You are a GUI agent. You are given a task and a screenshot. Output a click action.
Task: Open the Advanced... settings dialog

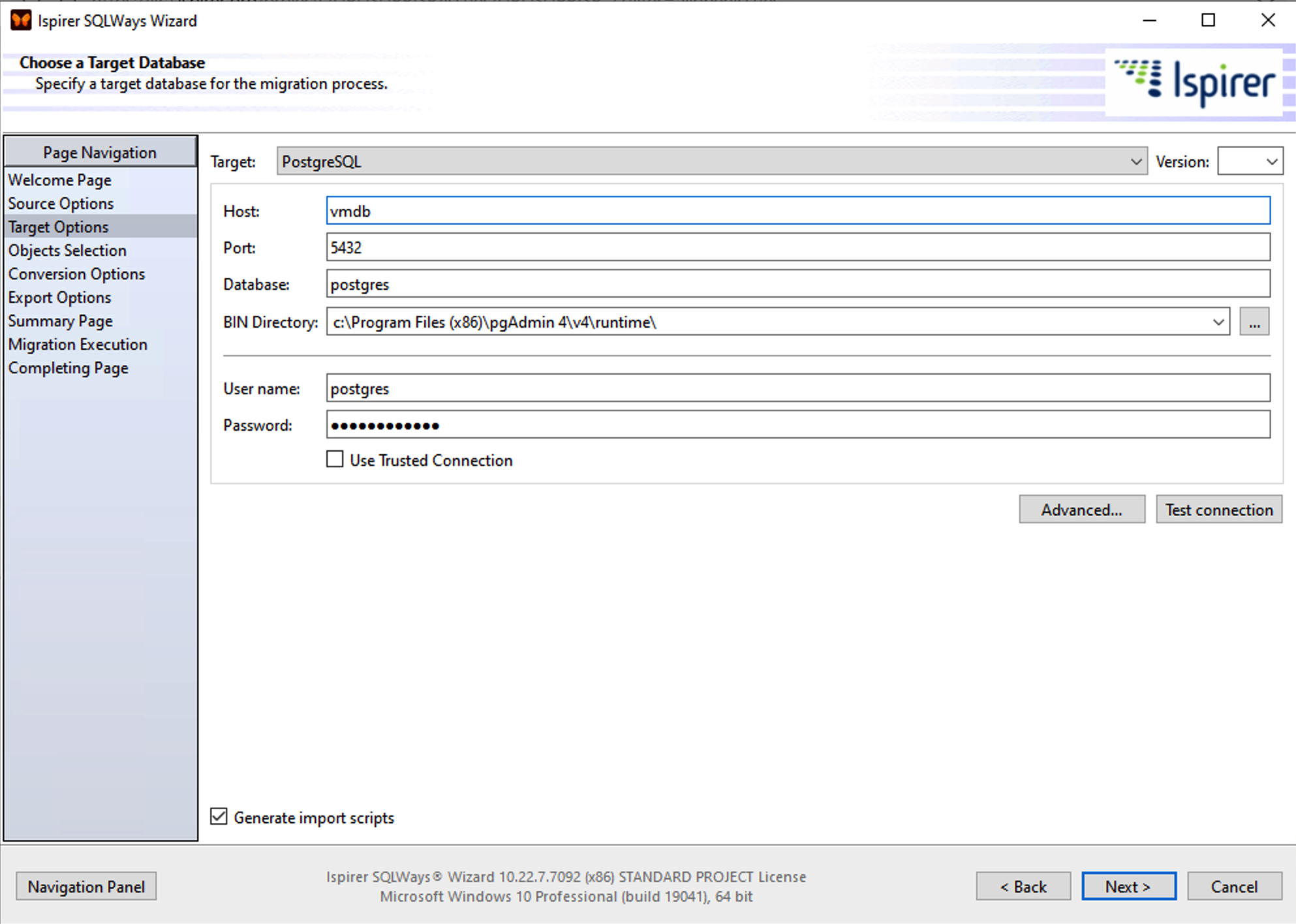coord(1081,510)
